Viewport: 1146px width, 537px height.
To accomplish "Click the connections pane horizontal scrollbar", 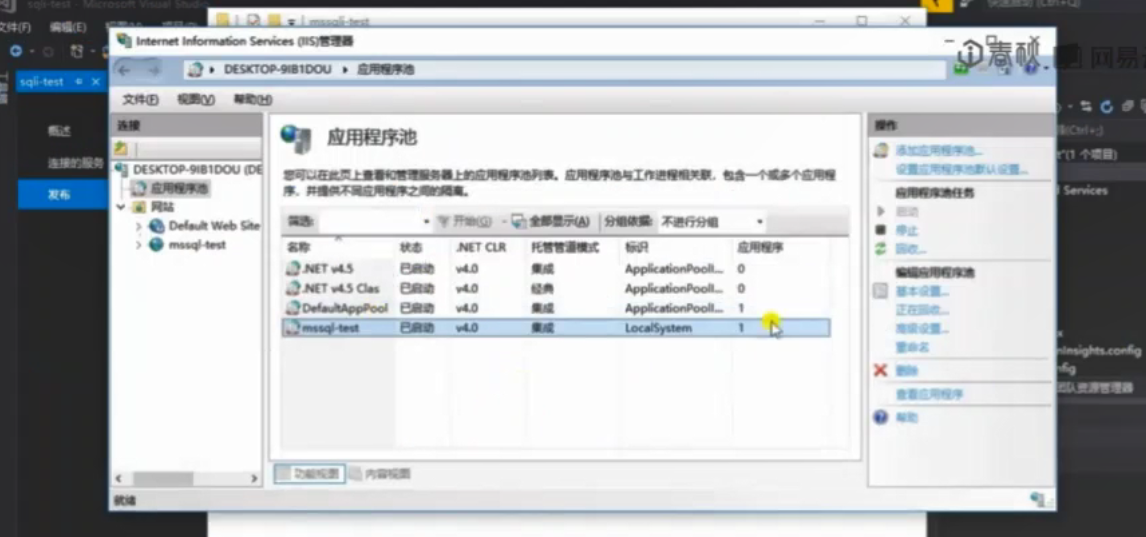I will click(x=163, y=479).
